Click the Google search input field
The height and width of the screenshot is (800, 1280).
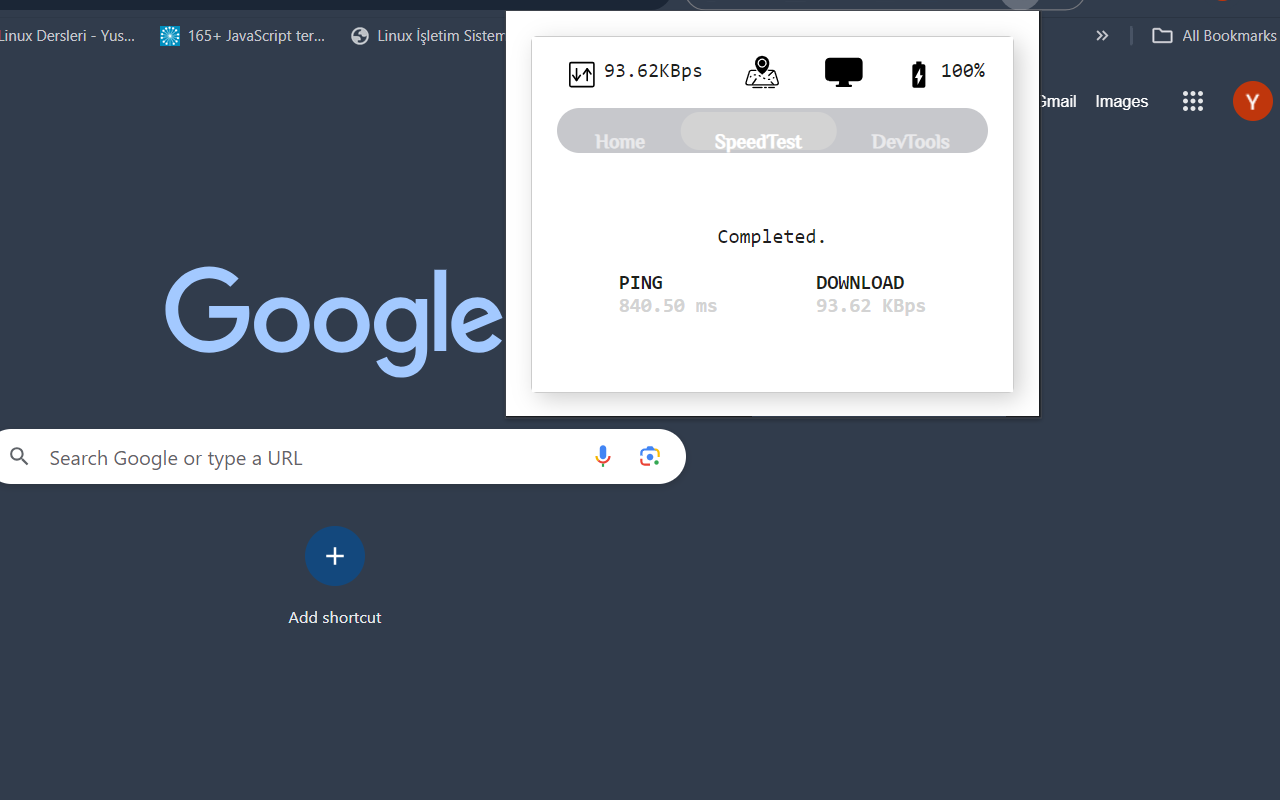[x=300, y=457]
